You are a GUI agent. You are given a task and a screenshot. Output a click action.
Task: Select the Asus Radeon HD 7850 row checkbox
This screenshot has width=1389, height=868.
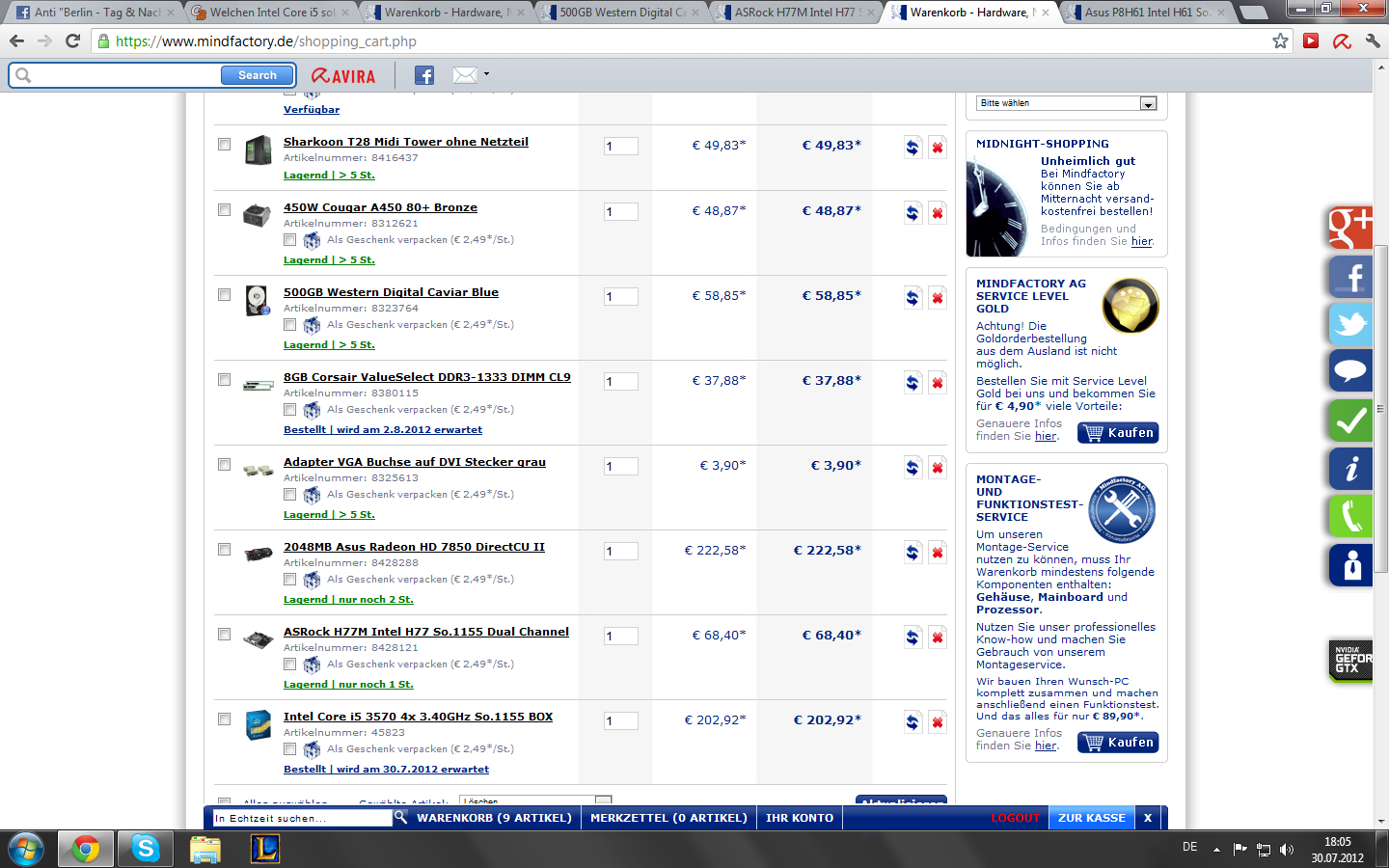tap(224, 550)
